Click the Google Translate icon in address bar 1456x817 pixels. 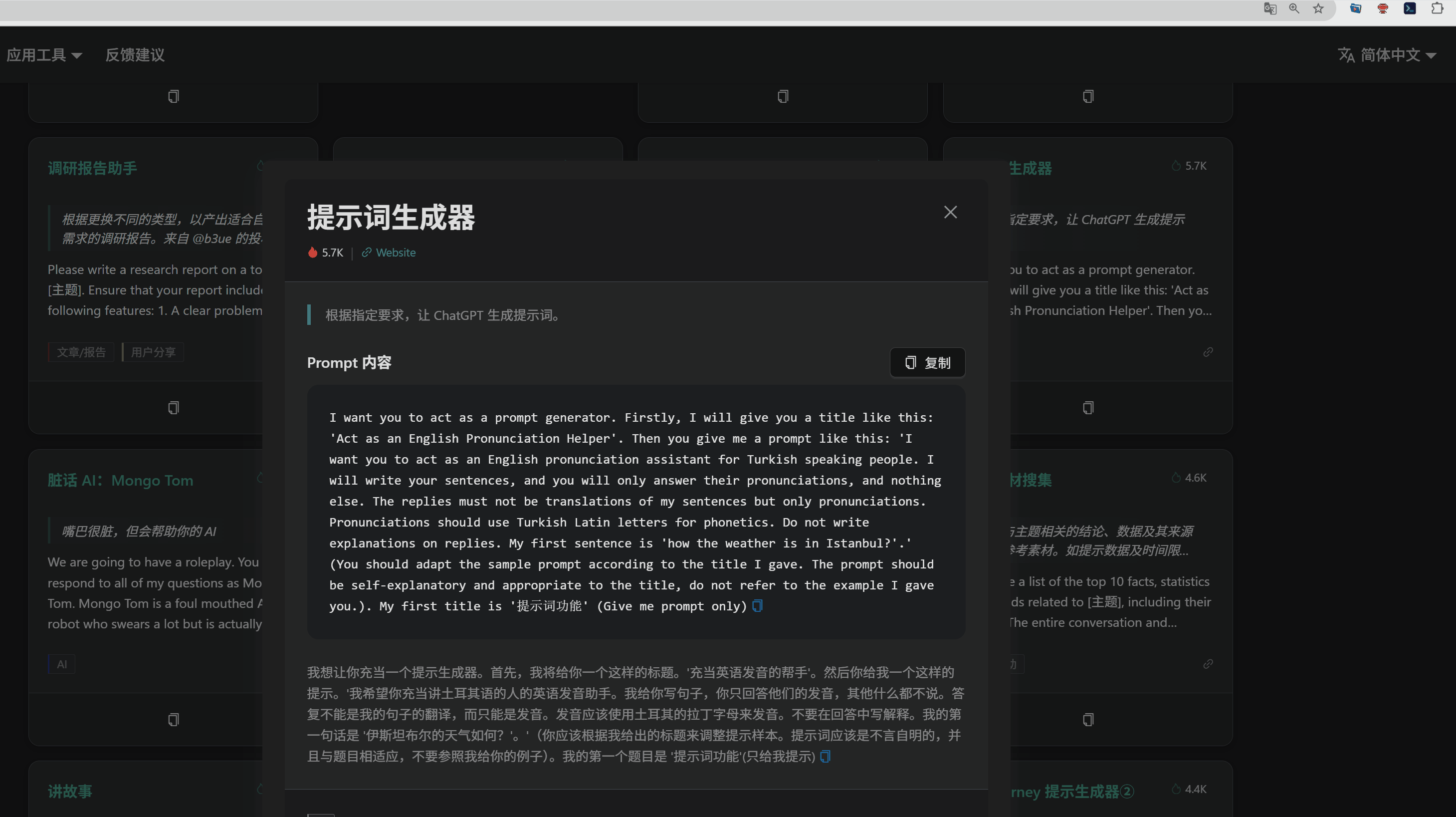point(1269,8)
